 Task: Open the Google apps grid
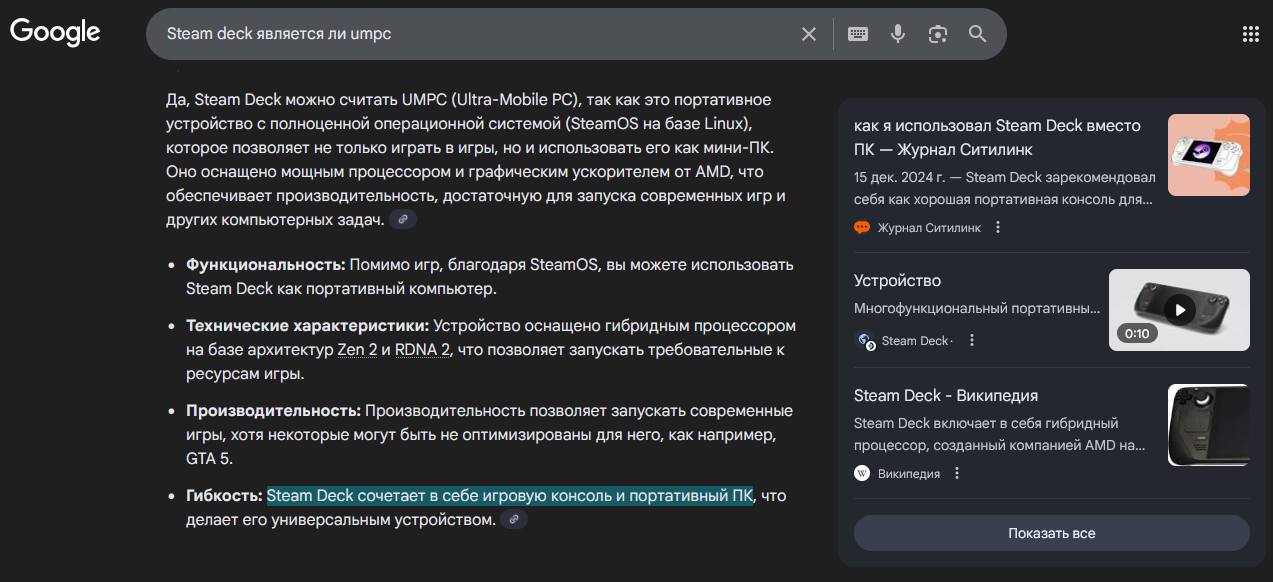coord(1250,34)
